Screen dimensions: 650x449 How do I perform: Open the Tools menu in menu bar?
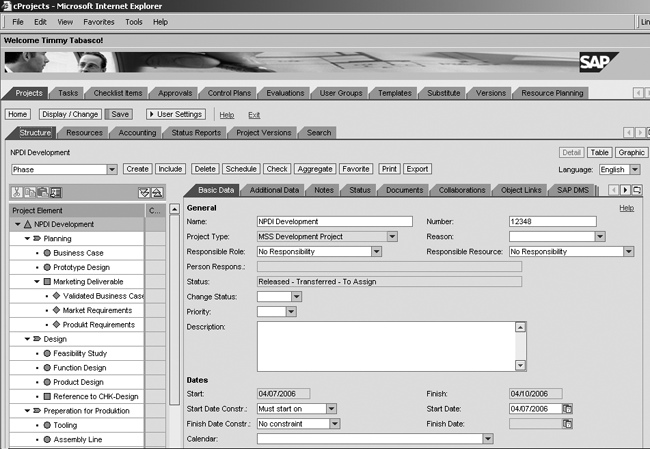click(x=134, y=22)
